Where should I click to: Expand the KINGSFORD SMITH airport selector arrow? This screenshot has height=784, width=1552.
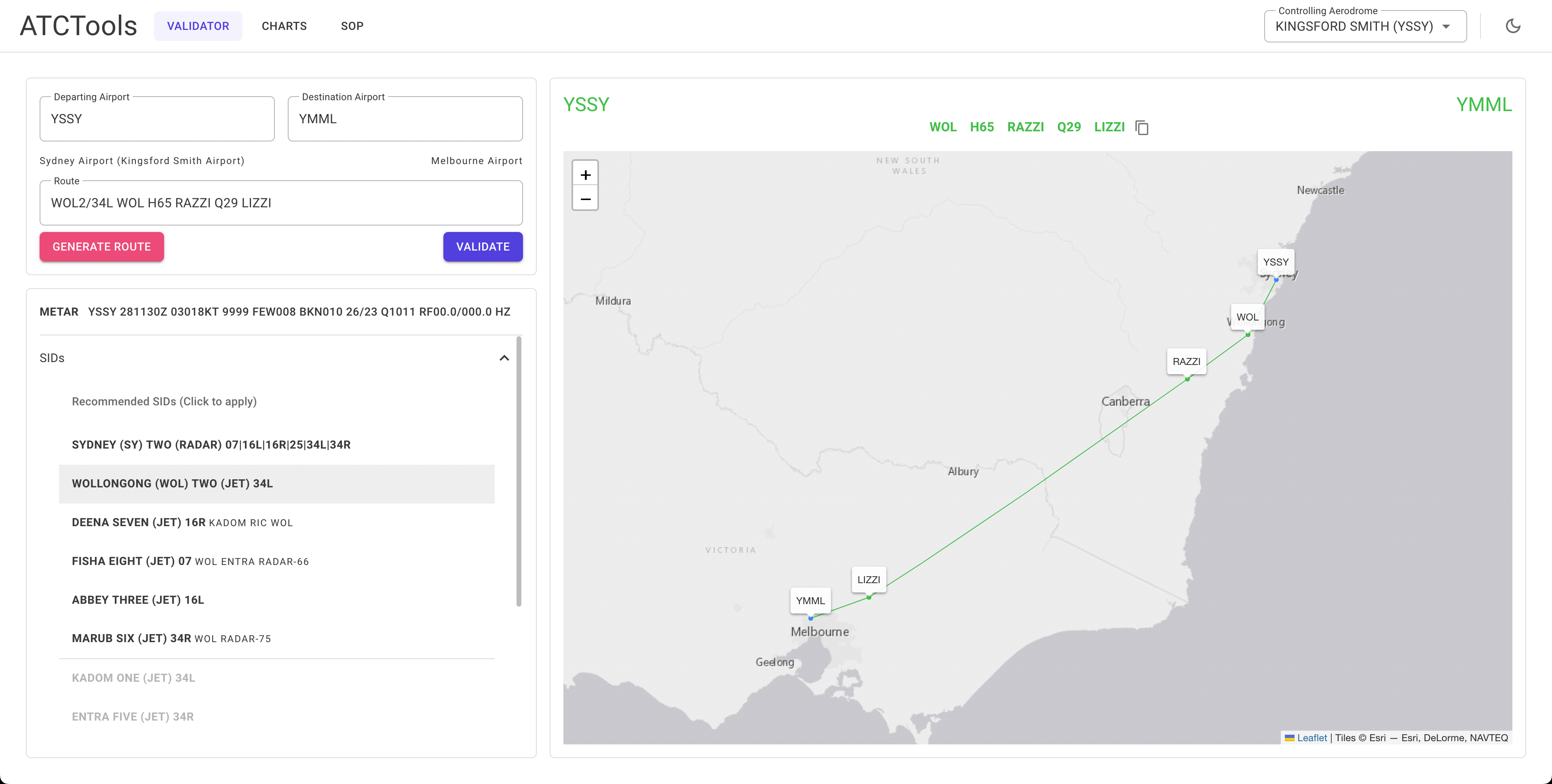(1446, 26)
